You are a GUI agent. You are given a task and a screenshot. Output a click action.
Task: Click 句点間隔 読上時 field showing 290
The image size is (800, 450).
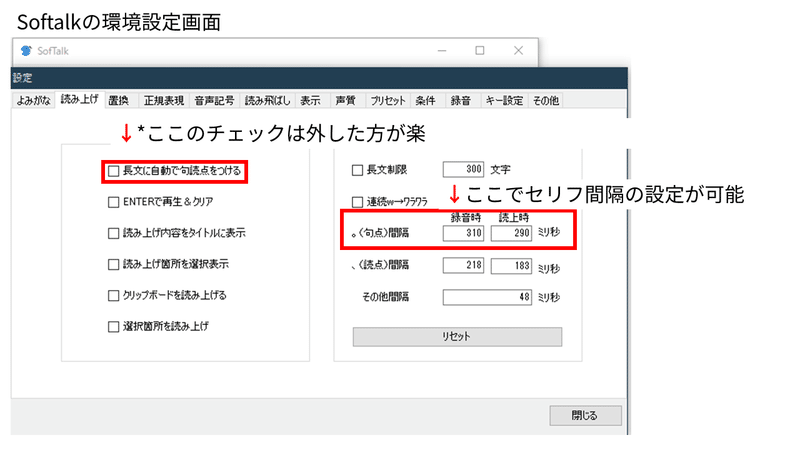click(511, 233)
